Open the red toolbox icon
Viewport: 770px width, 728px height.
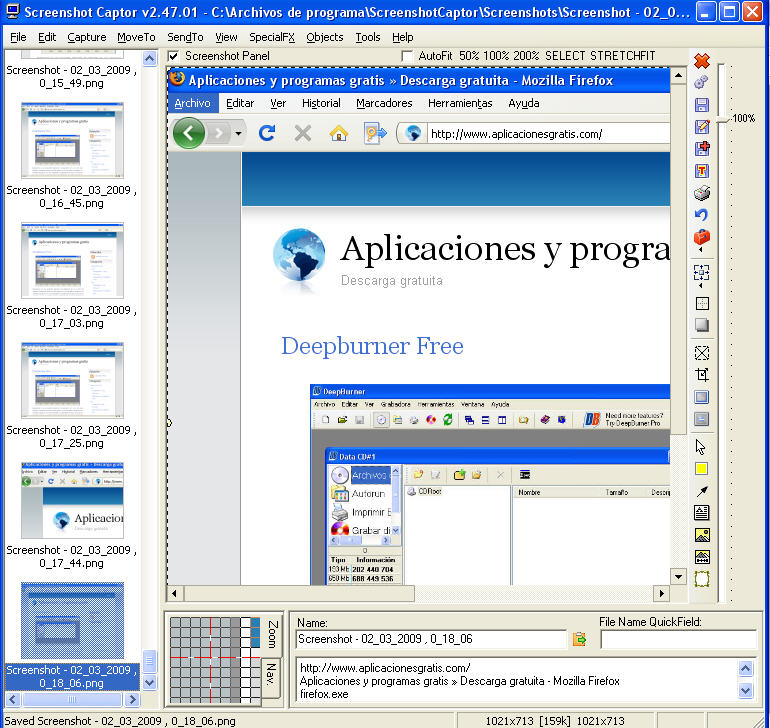[702, 237]
